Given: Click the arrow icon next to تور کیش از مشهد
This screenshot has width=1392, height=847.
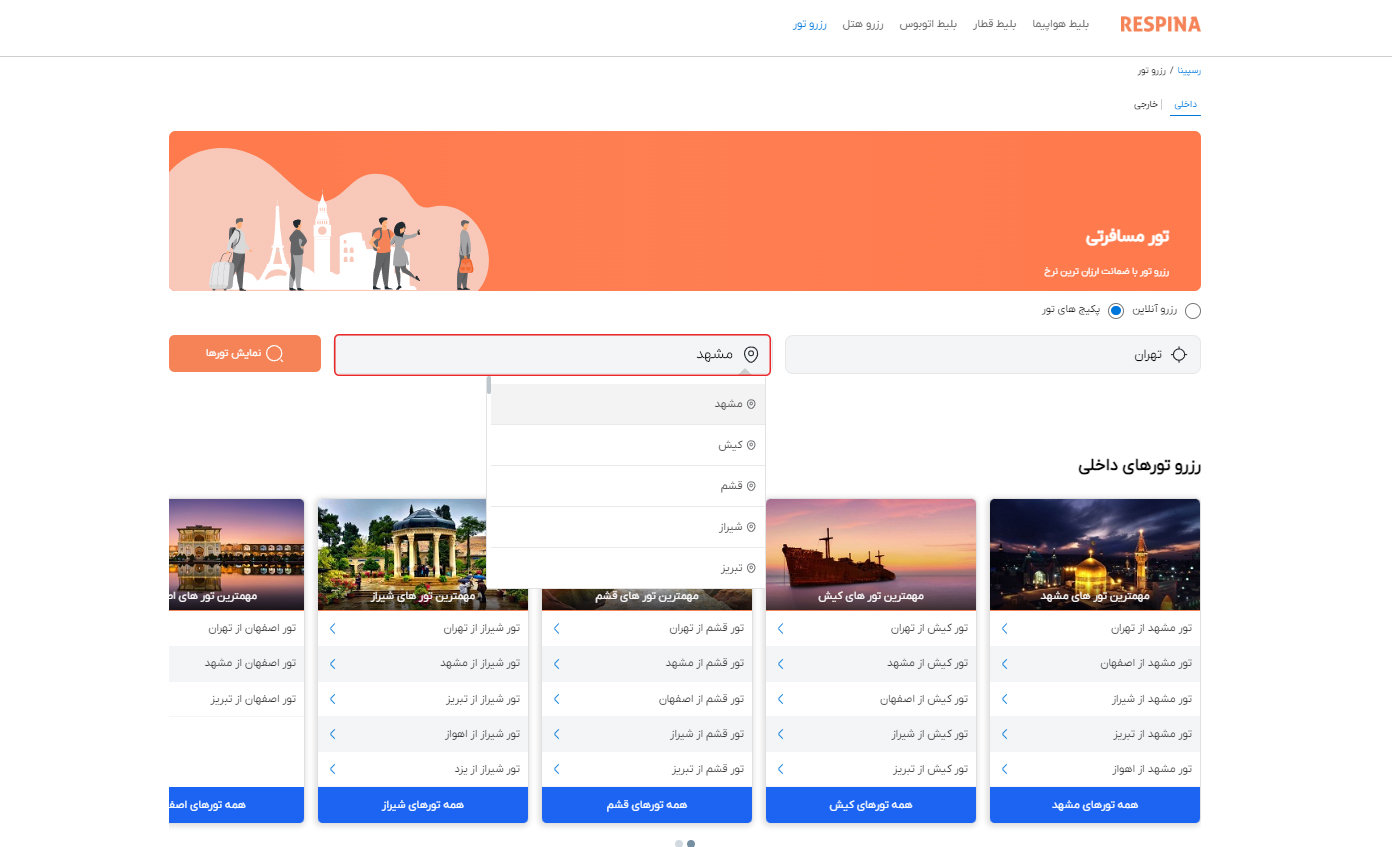Looking at the screenshot, I should tap(779, 663).
